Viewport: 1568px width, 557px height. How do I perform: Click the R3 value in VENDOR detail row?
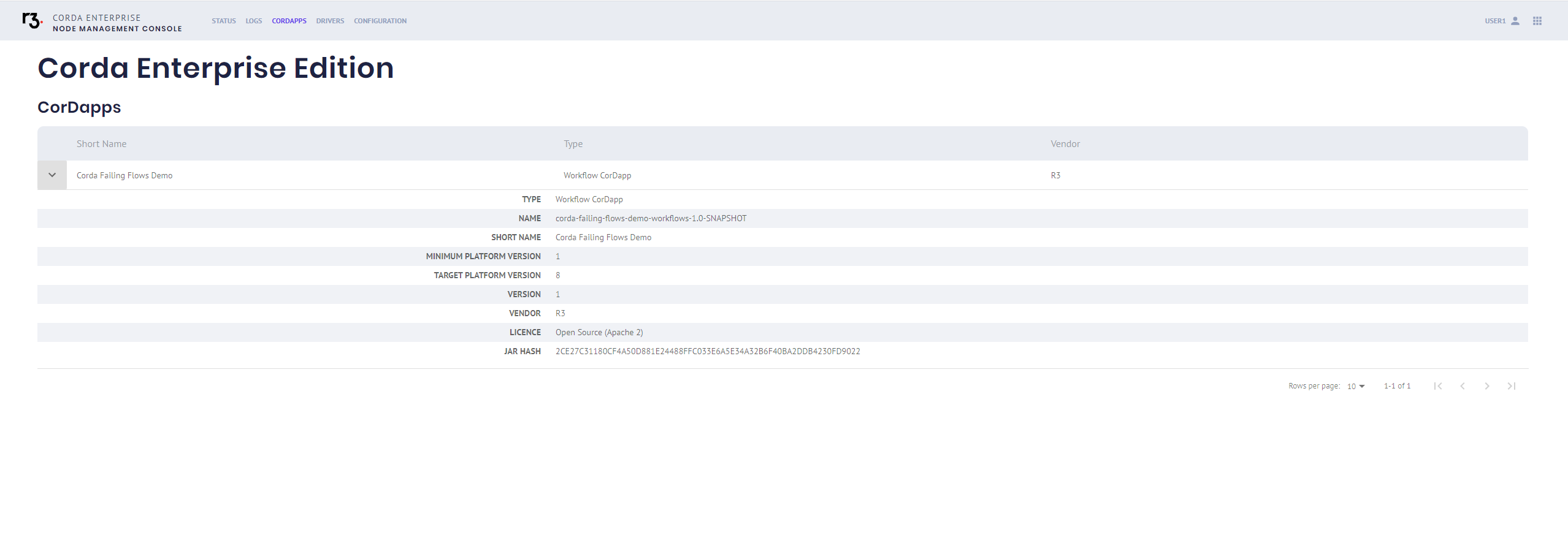point(560,313)
